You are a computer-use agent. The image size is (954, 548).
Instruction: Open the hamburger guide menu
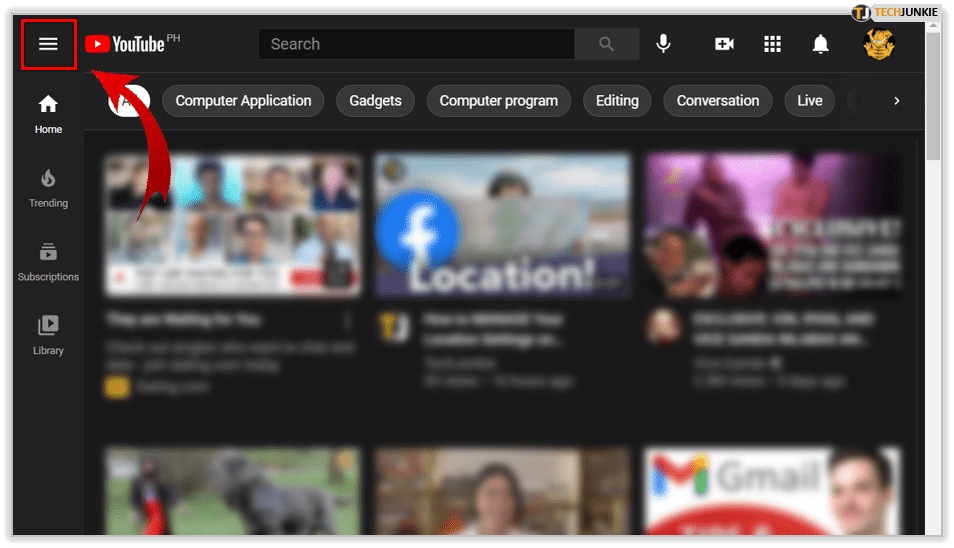(x=48, y=44)
